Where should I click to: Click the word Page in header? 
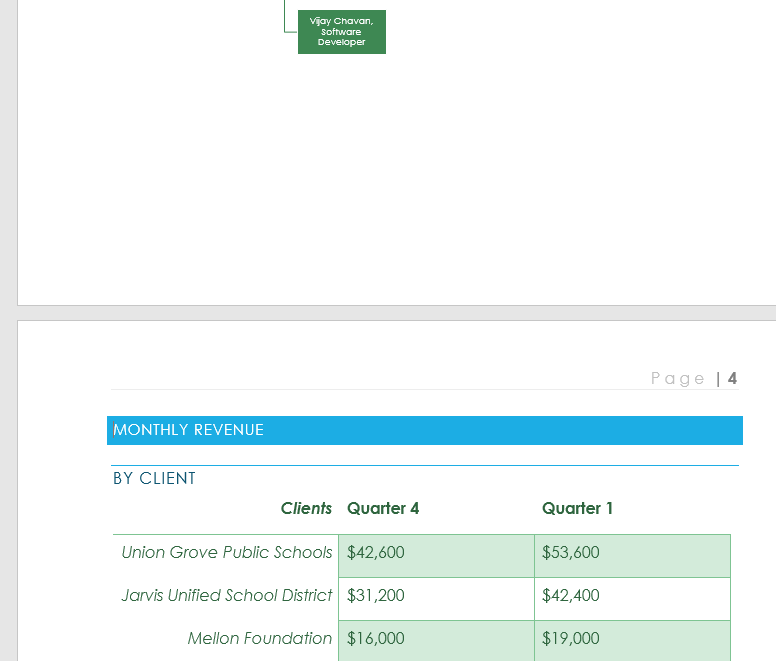(x=677, y=378)
